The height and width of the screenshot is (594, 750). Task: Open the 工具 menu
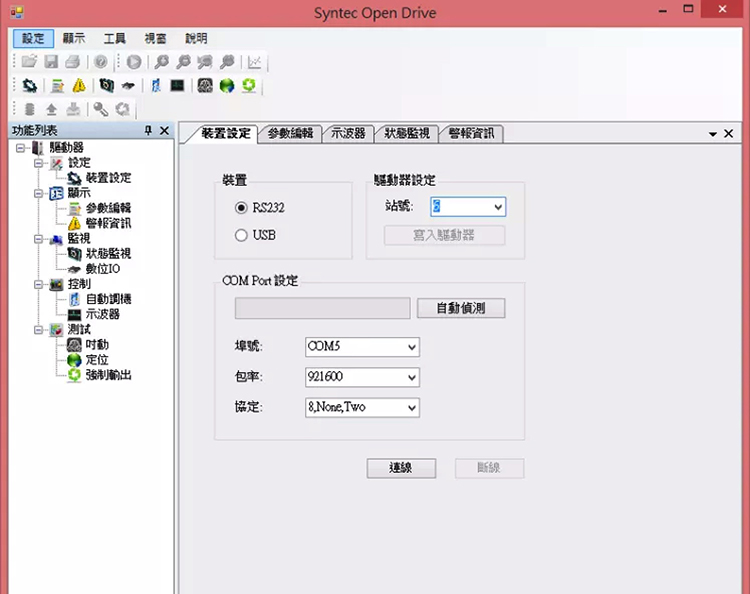click(115, 38)
